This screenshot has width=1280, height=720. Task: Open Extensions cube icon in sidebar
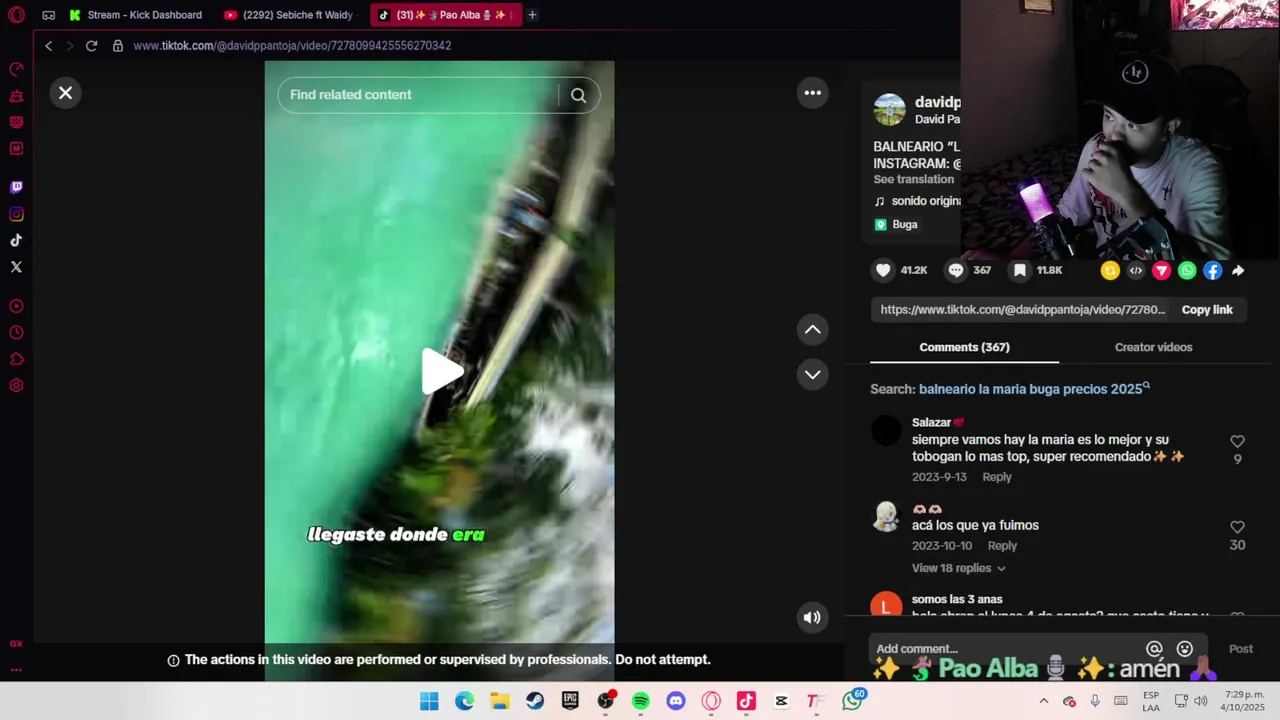[x=16, y=359]
